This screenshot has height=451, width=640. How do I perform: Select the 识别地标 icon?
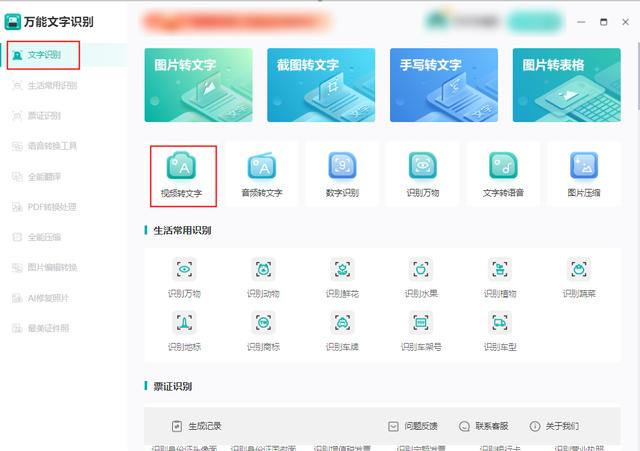point(184,323)
